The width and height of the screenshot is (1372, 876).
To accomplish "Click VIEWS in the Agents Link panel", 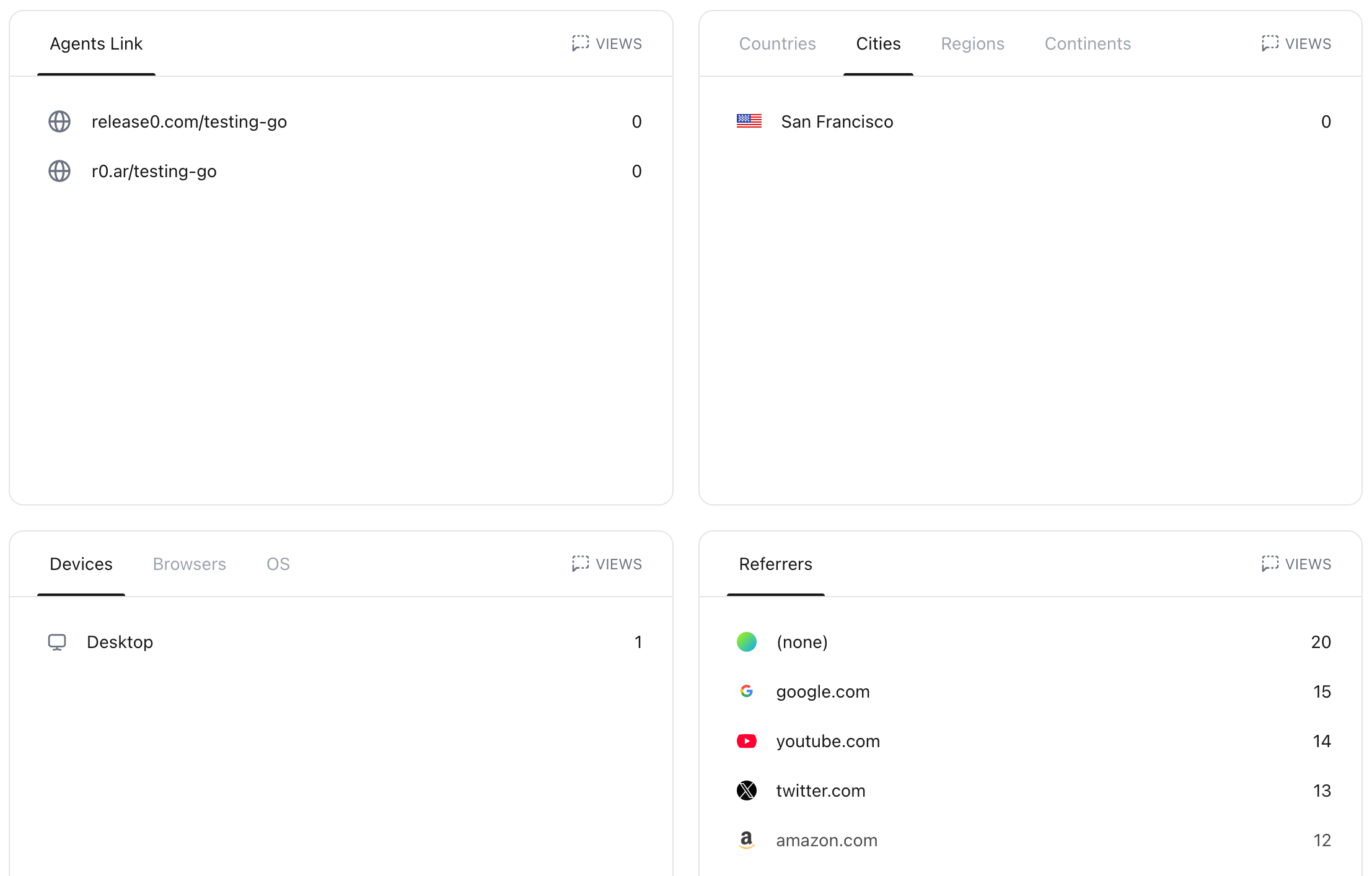I will click(607, 44).
